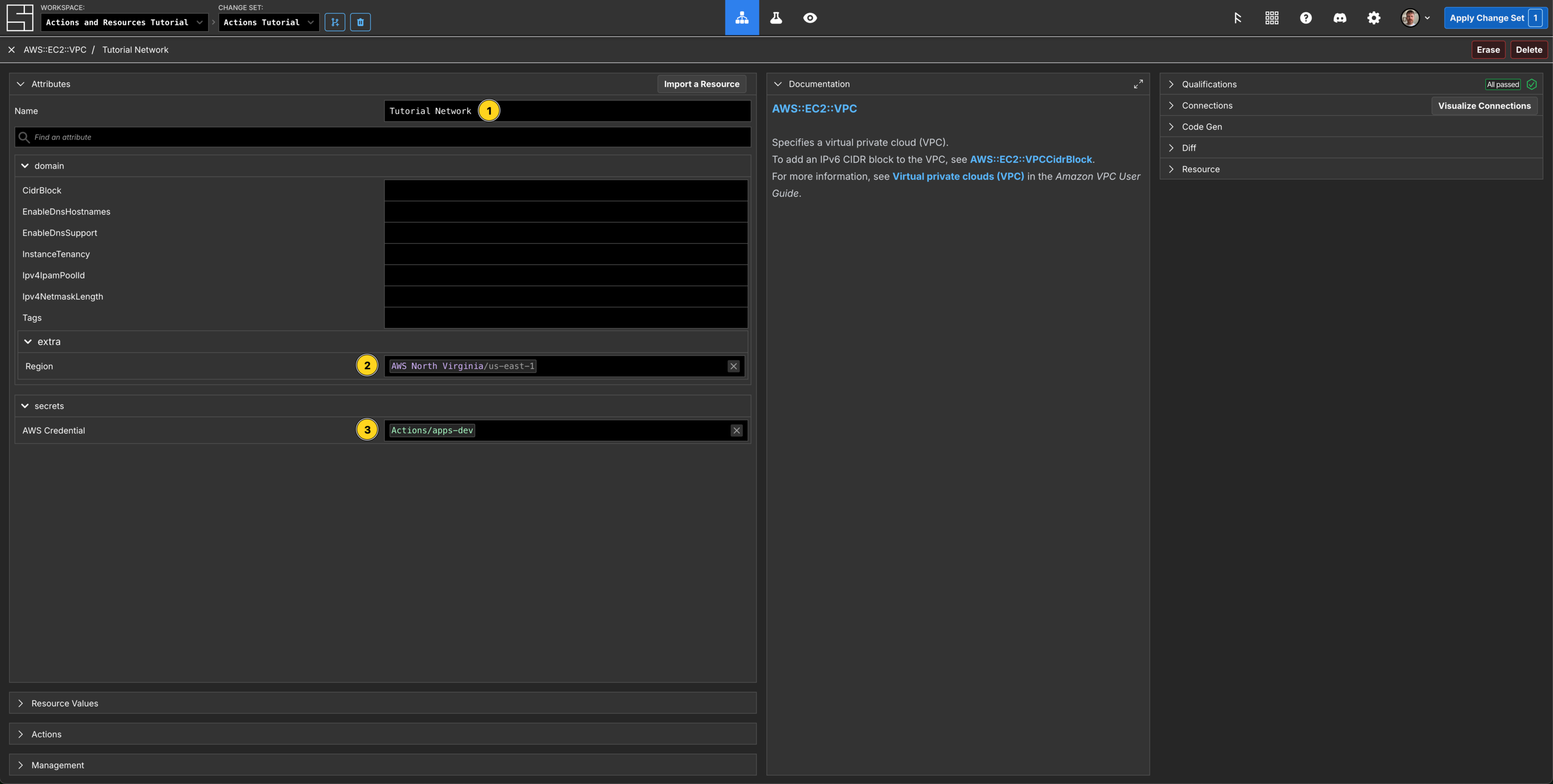Click the EnableDnsSupport value field
The width and height of the screenshot is (1553, 784).
coord(566,232)
